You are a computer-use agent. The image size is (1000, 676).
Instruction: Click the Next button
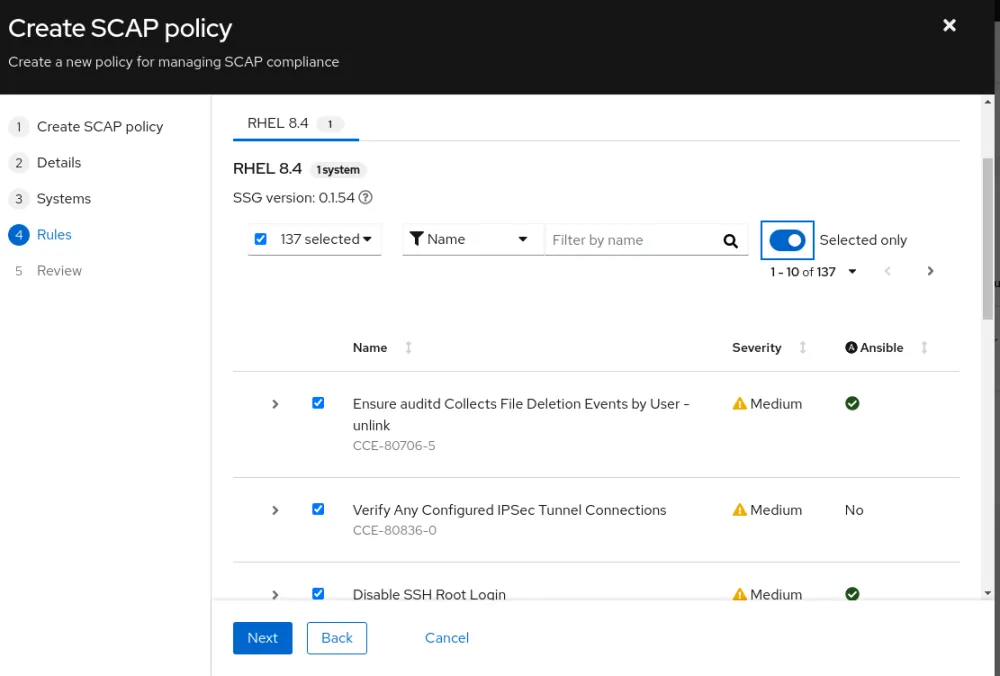coord(262,638)
